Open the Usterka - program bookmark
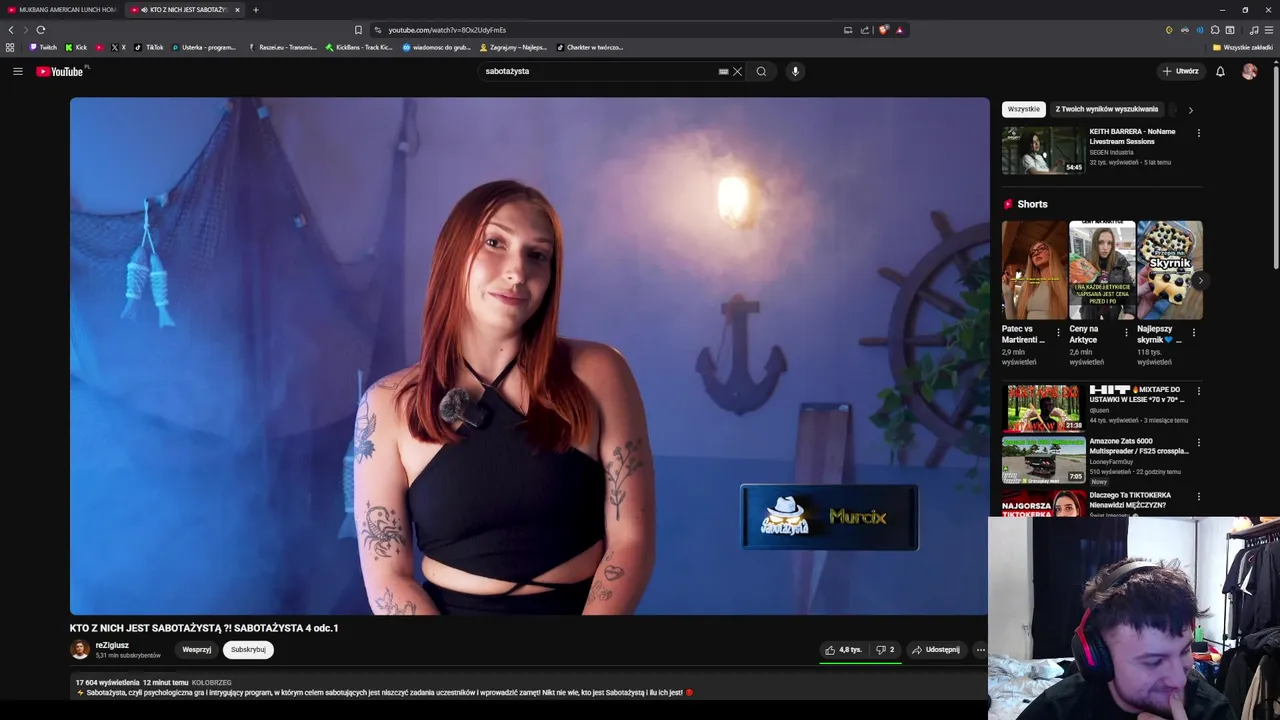Viewport: 1280px width, 720px height. click(x=204, y=47)
